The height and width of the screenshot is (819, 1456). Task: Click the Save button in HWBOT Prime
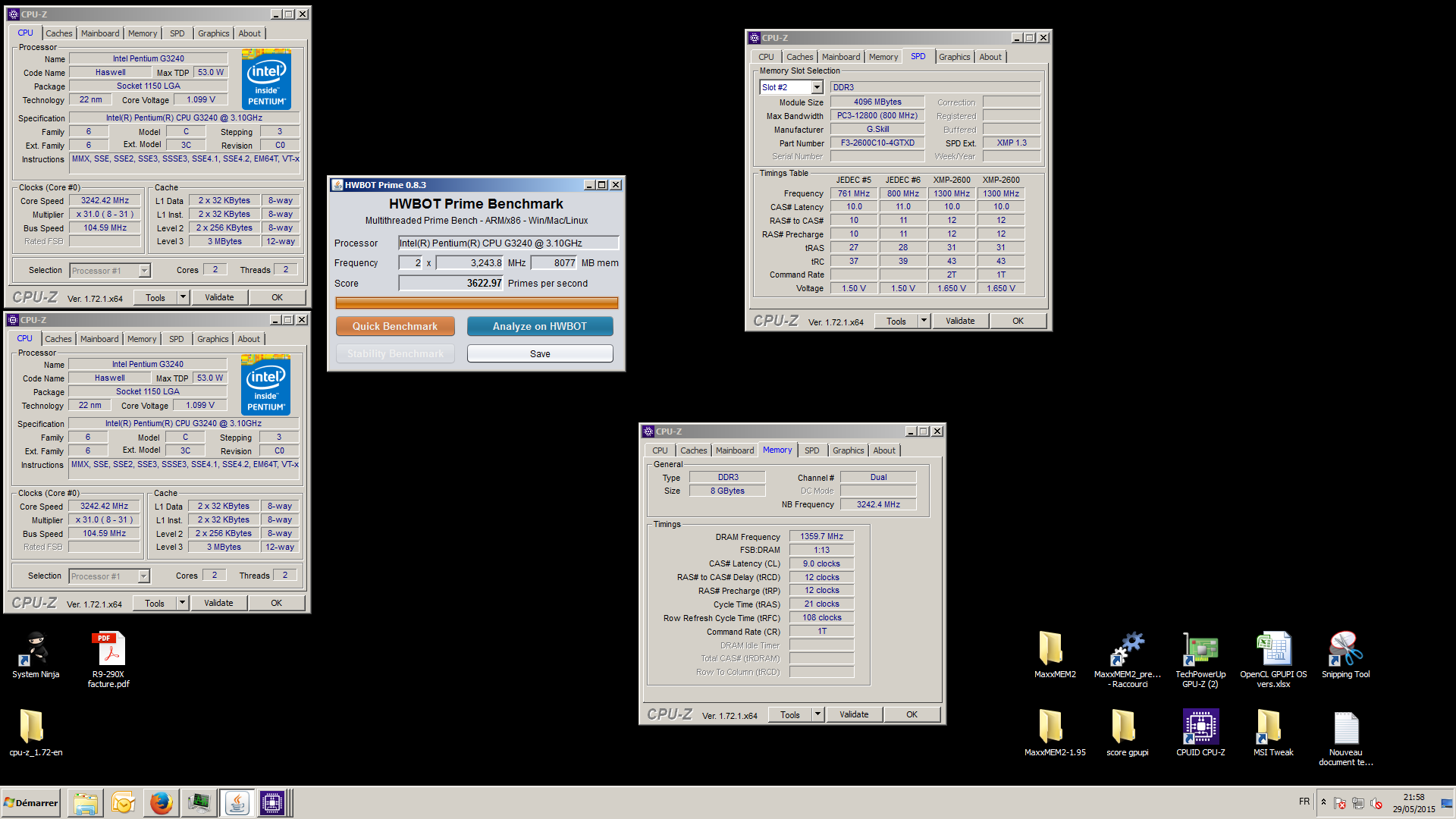[540, 353]
